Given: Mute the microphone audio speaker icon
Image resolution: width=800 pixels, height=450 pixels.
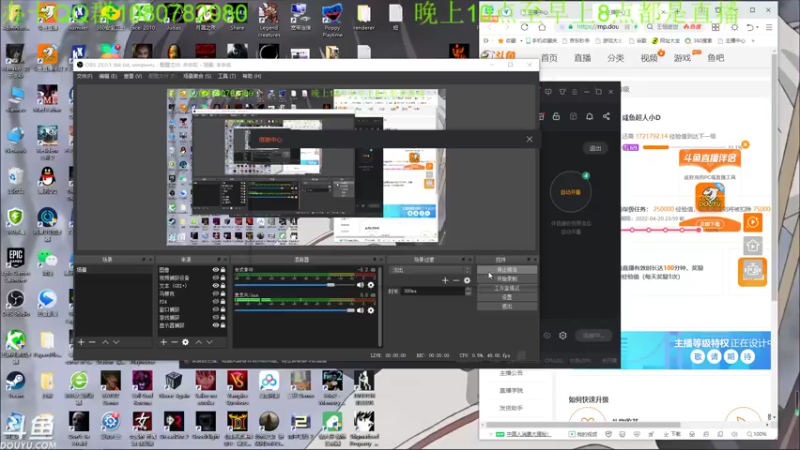Looking at the screenshot, I should [x=360, y=310].
